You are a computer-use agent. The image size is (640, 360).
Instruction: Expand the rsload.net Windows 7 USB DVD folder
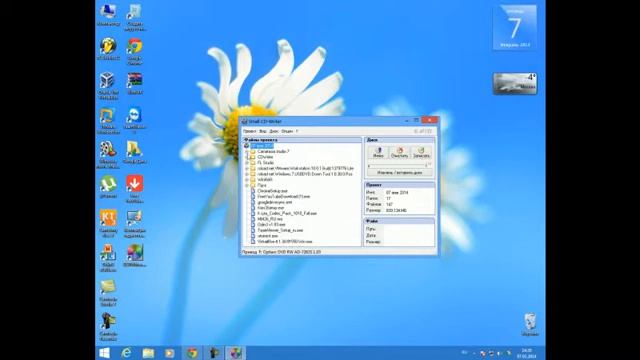pos(247,174)
